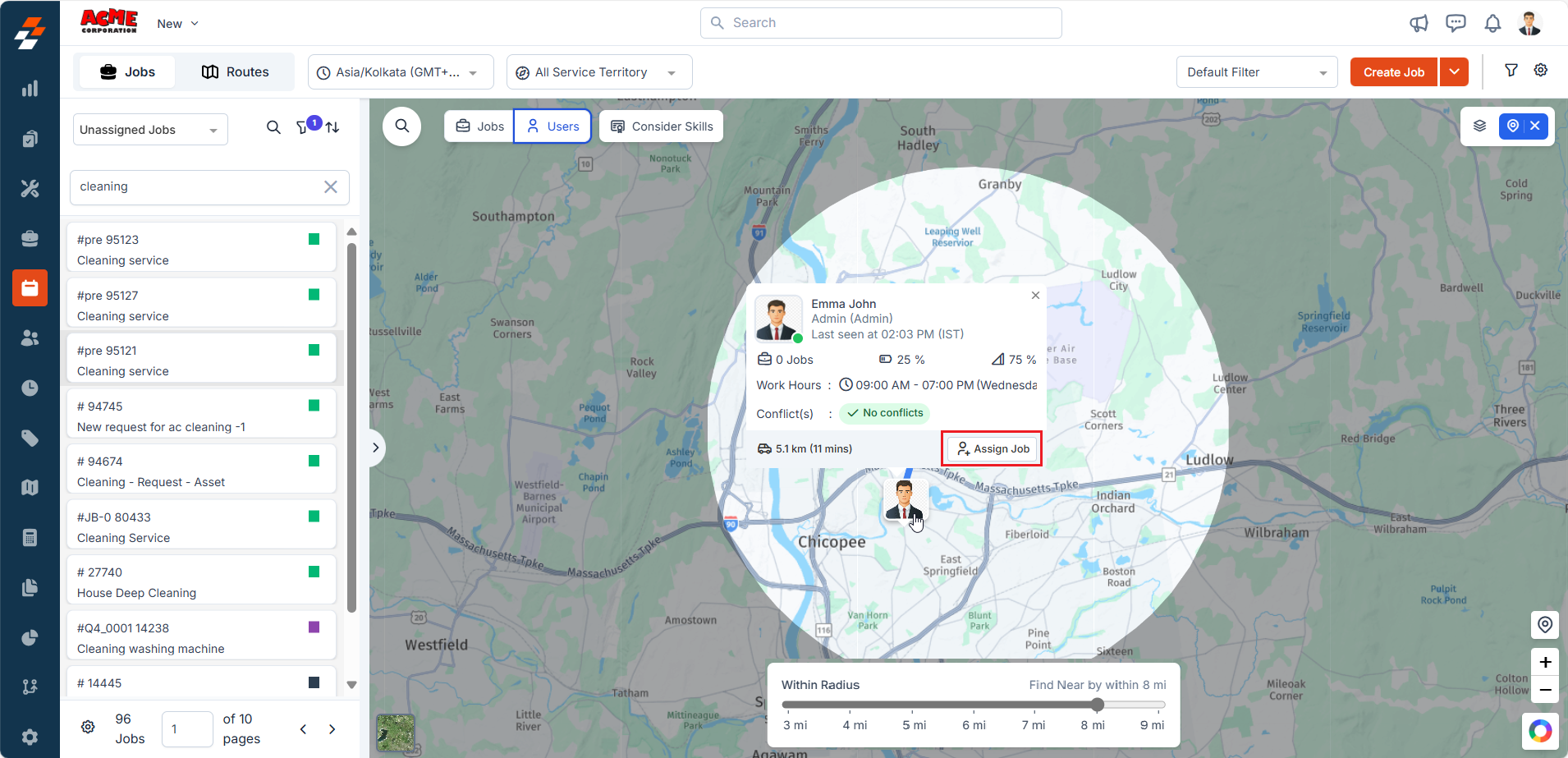Open the timesheet clock sidebar icon
The width and height of the screenshot is (1568, 758).
30,388
